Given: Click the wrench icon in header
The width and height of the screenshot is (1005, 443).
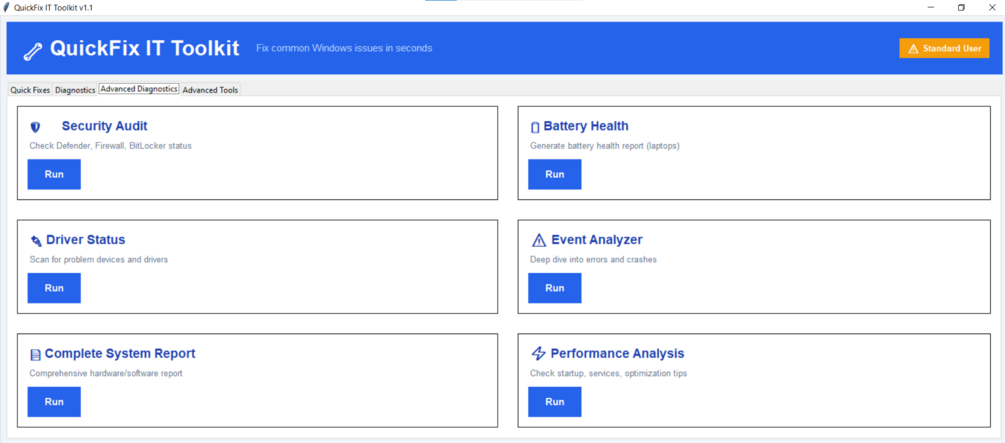Looking at the screenshot, I should click(x=33, y=50).
